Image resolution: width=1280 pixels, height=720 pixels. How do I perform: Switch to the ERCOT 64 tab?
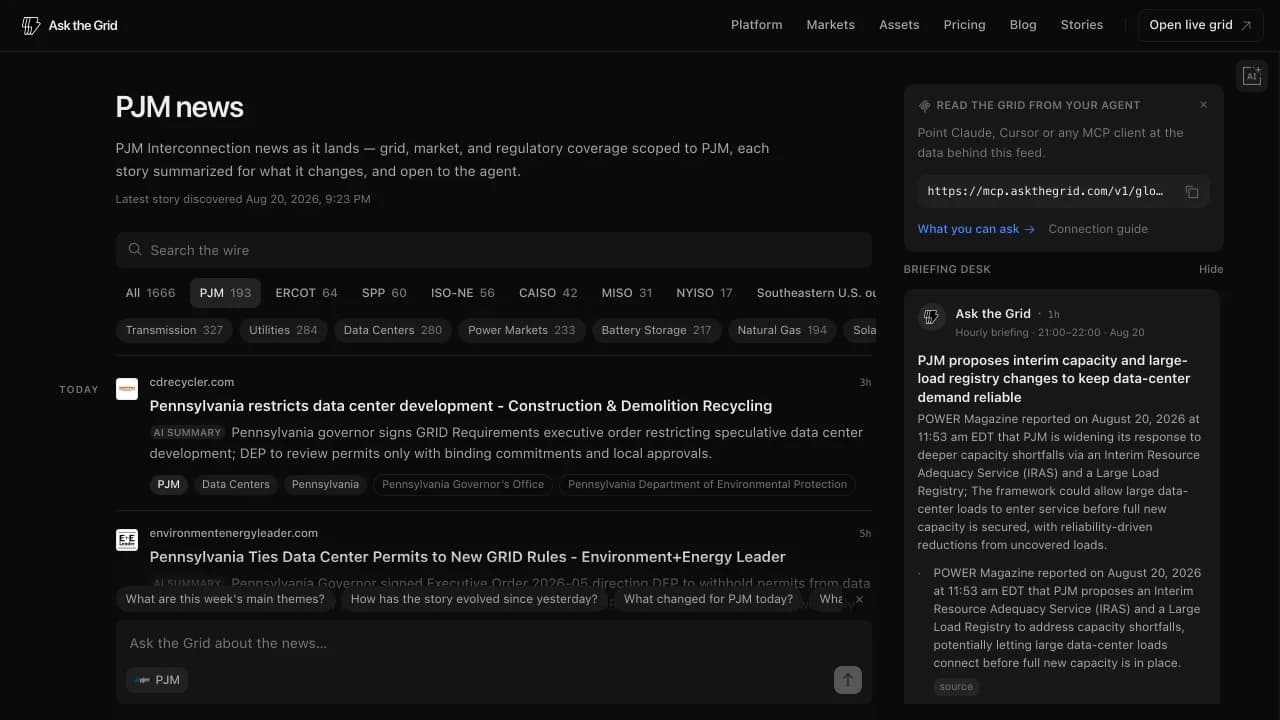306,293
